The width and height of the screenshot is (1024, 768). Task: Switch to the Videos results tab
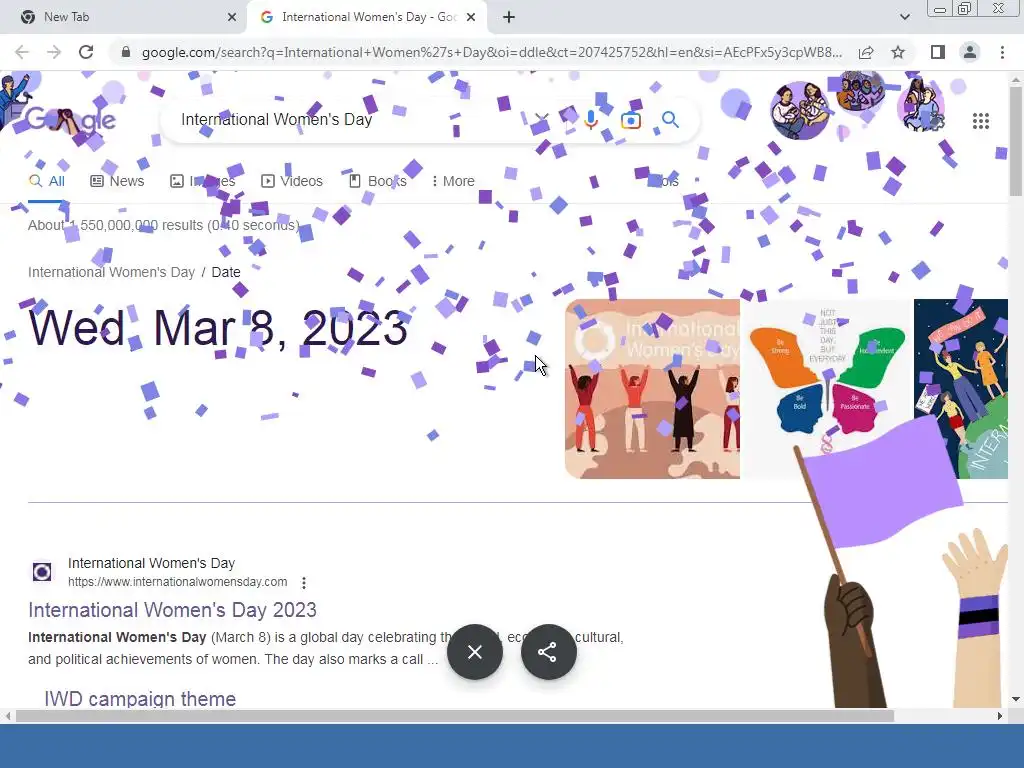[x=292, y=182]
